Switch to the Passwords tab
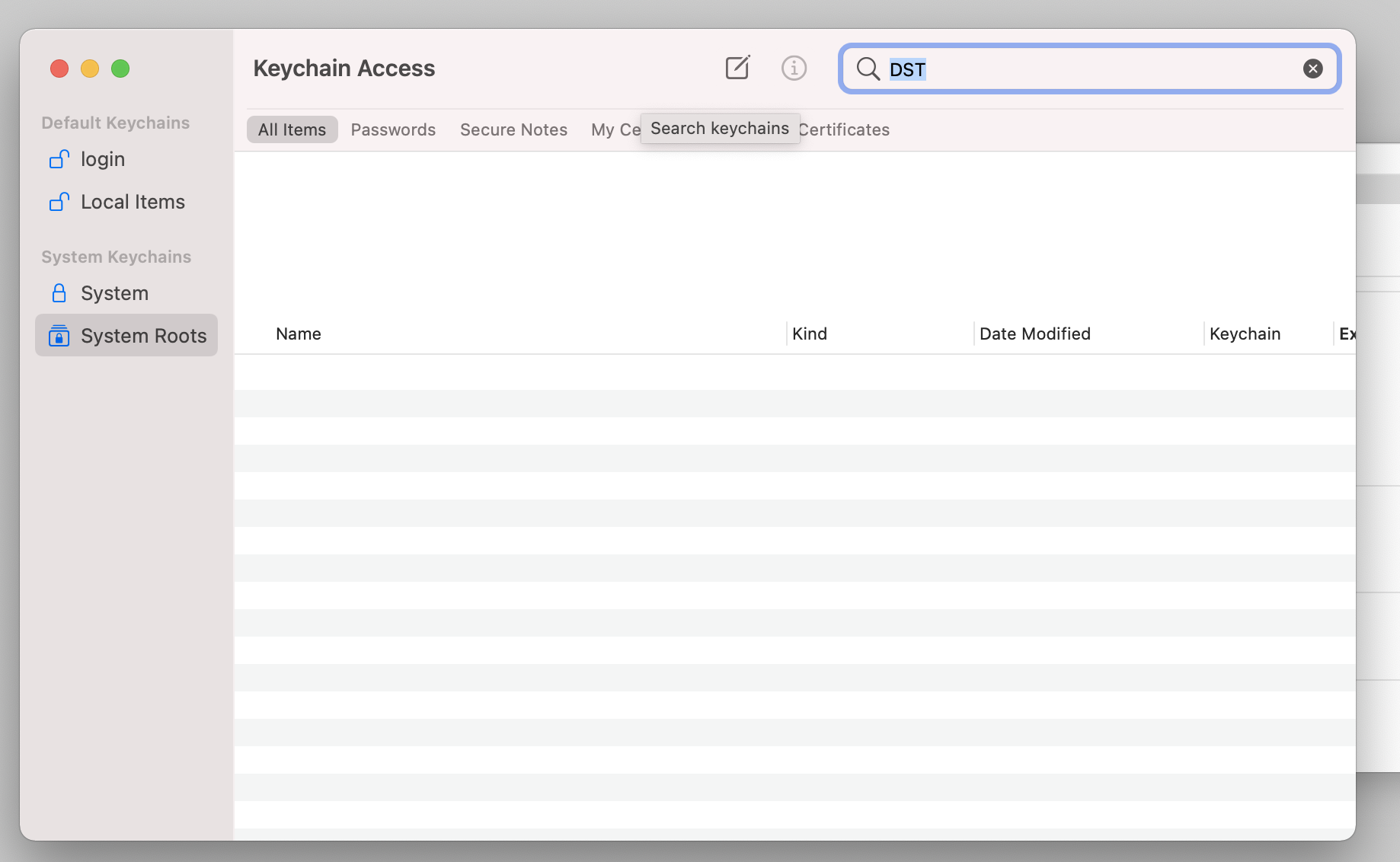1400x862 pixels. point(393,129)
